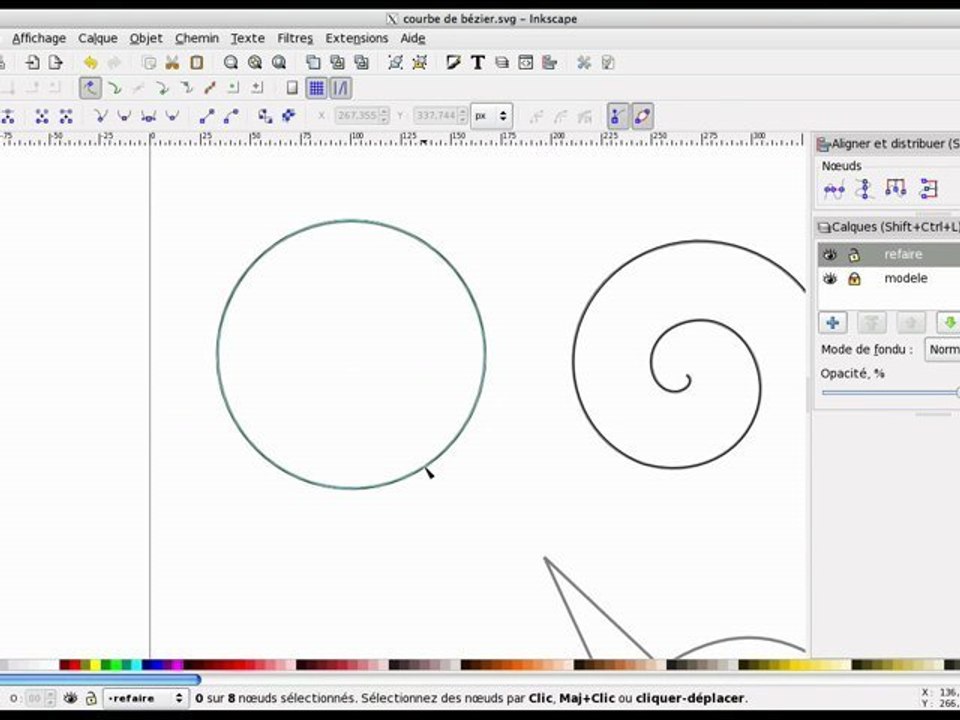The image size is (960, 720).
Task: Toggle show path outline
Action: click(x=642, y=116)
